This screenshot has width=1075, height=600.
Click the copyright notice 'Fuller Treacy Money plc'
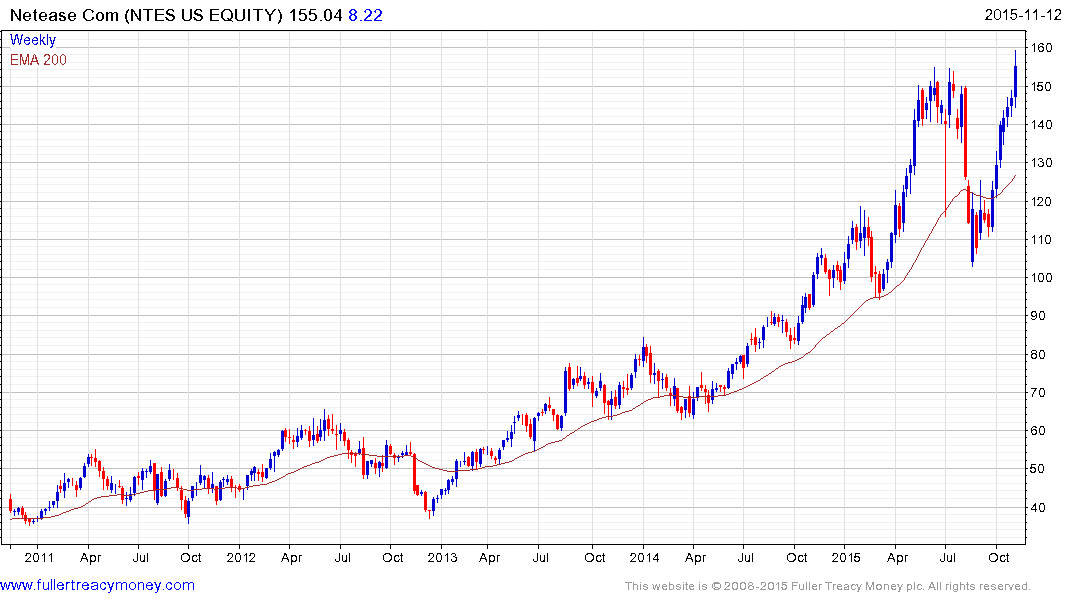(857, 586)
